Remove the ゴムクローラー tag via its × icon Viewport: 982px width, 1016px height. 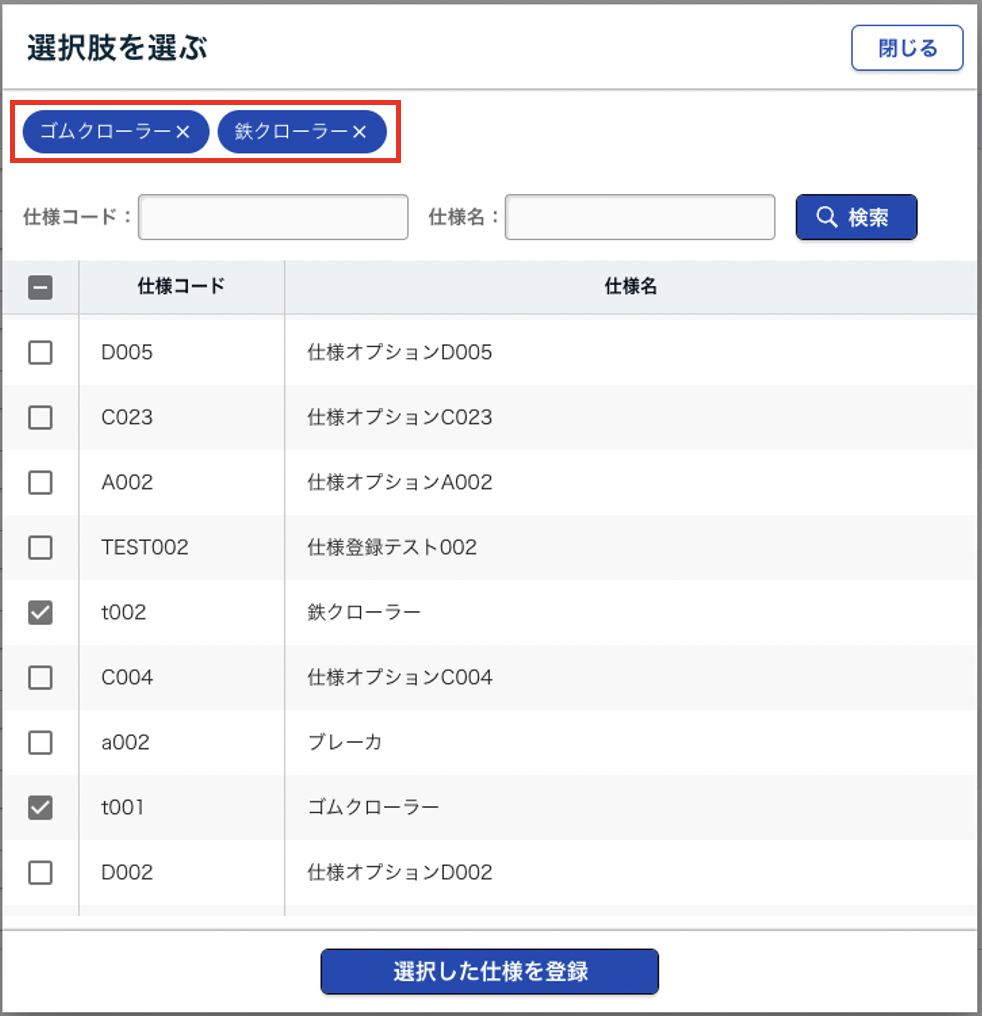pos(183,132)
